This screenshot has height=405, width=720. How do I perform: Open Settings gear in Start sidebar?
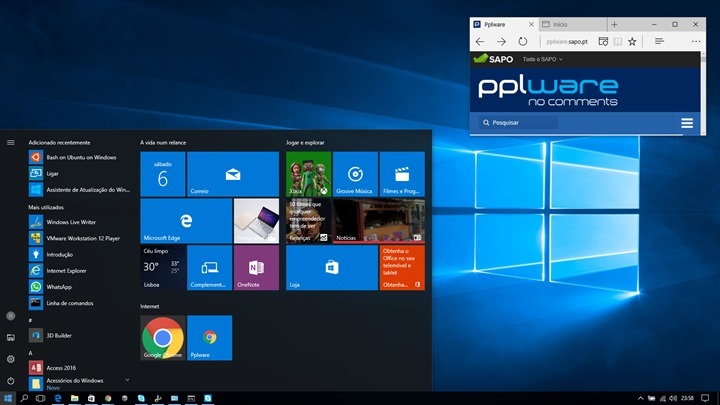pos(11,359)
